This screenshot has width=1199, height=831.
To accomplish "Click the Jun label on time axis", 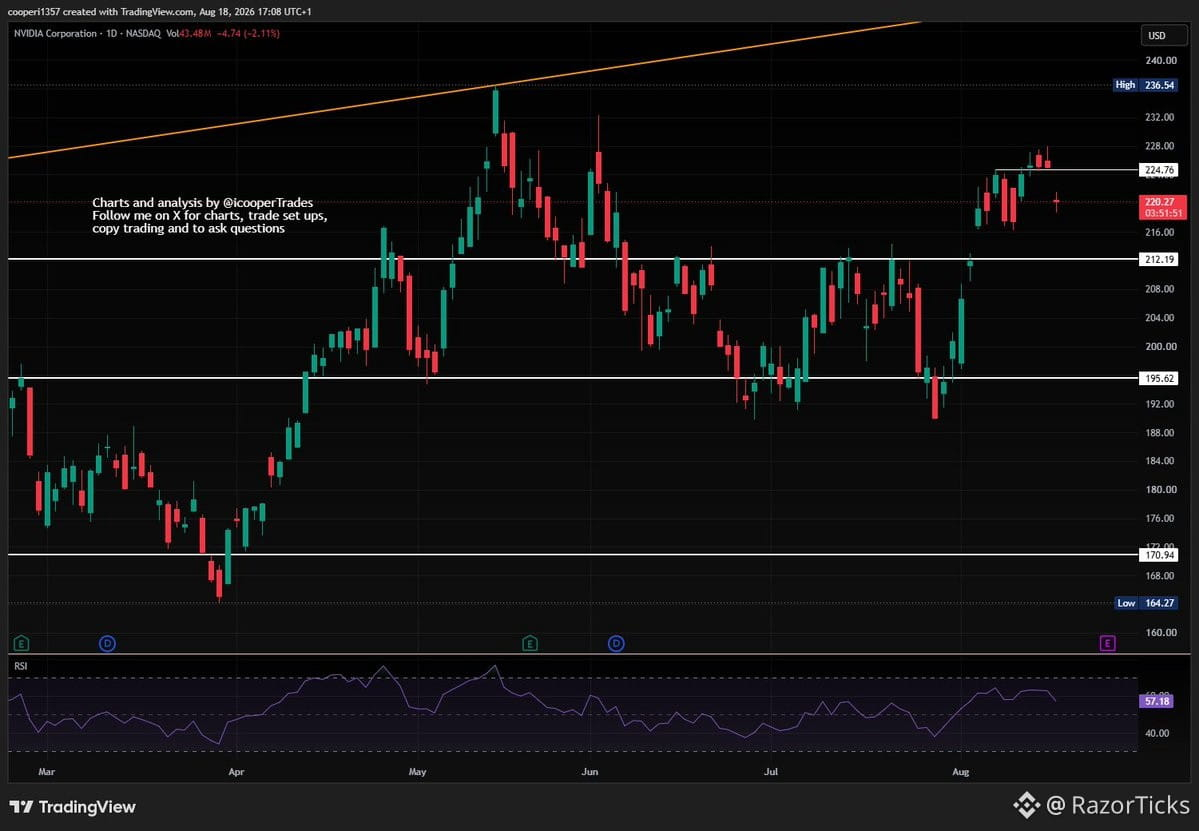I will [590, 771].
